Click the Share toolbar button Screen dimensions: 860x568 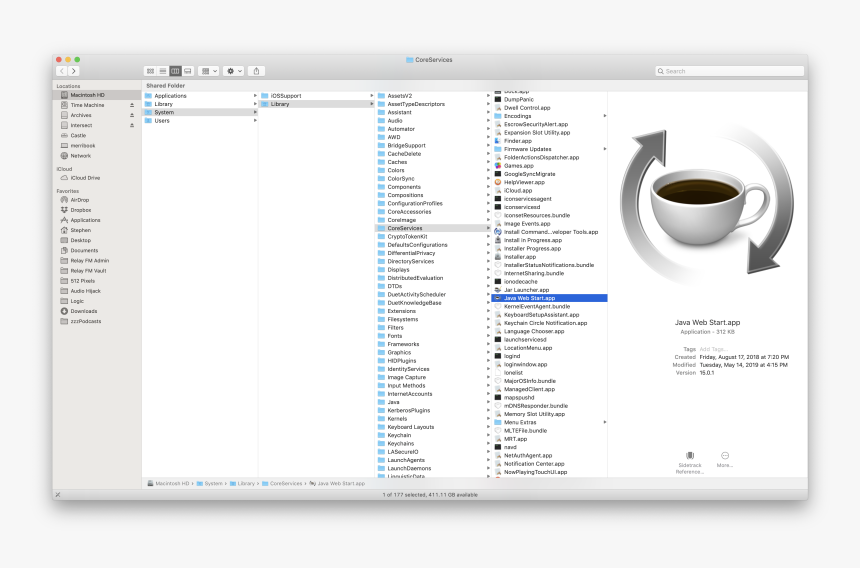click(257, 71)
